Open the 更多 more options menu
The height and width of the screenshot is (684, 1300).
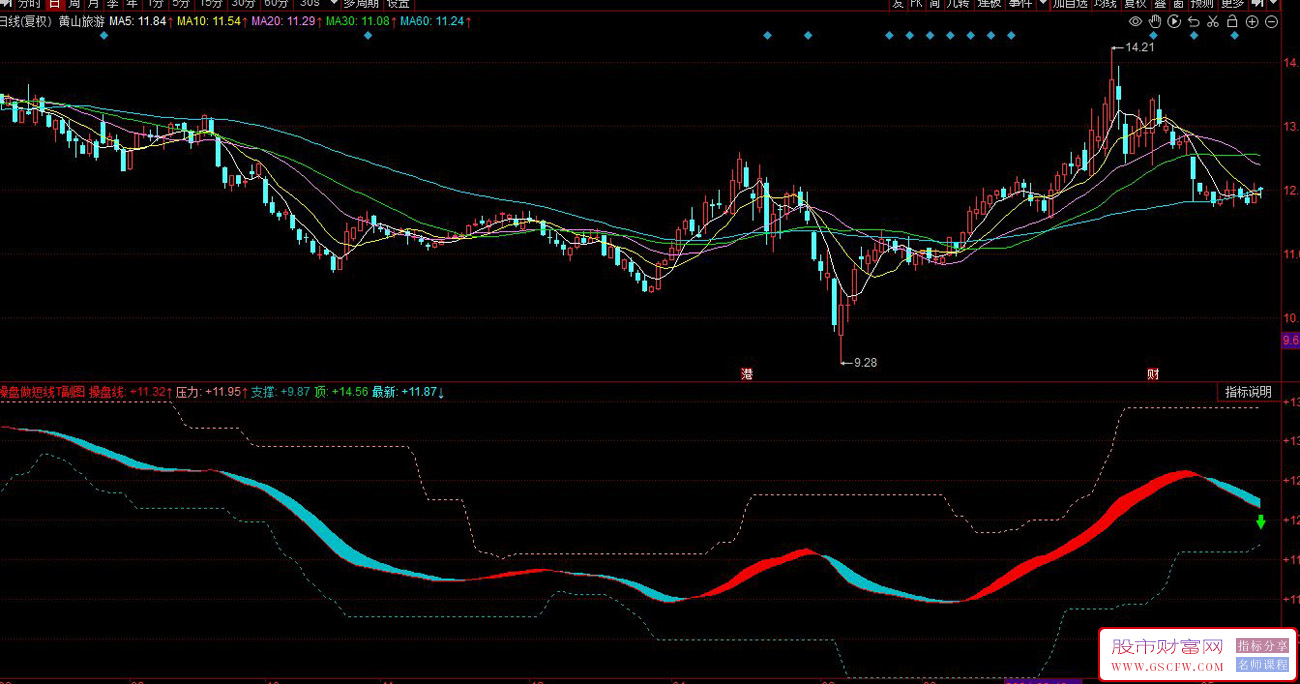click(x=1232, y=4)
